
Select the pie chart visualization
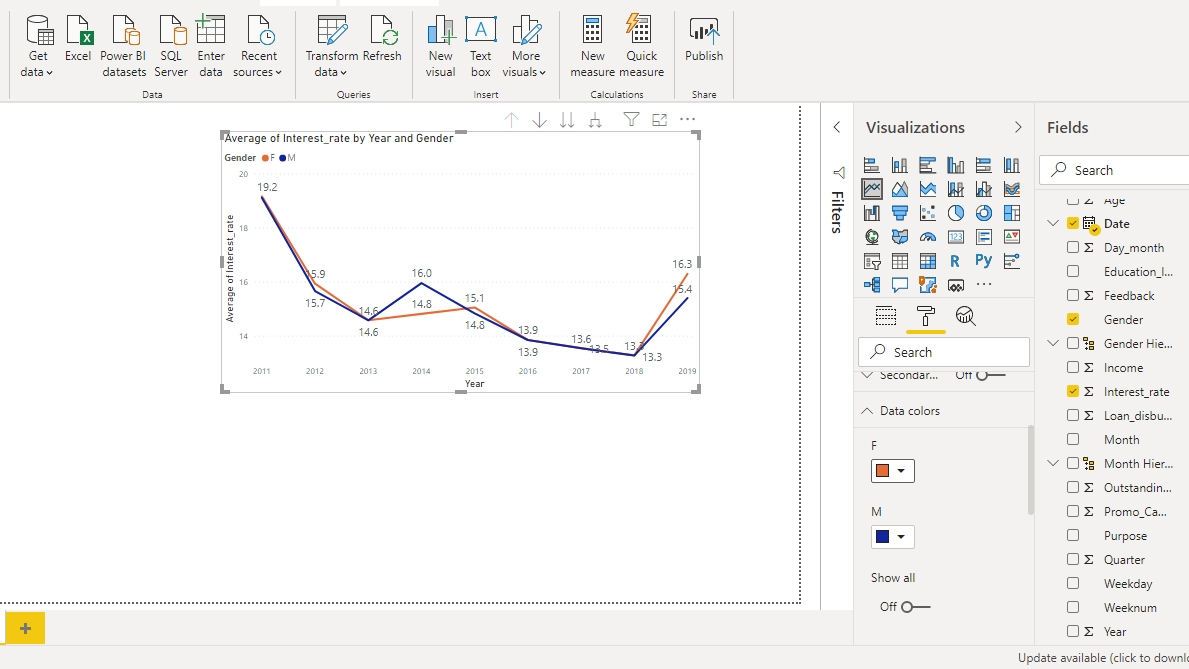(956, 213)
